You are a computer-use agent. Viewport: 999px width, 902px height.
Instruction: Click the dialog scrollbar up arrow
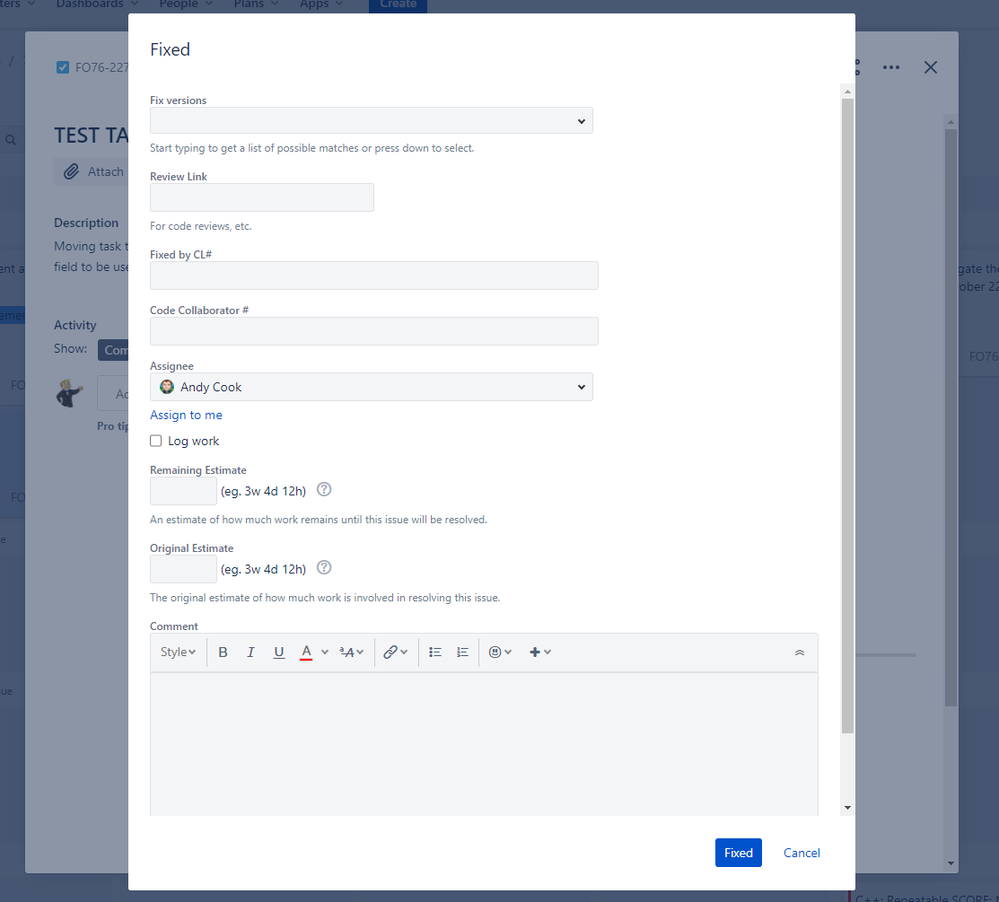coord(847,92)
